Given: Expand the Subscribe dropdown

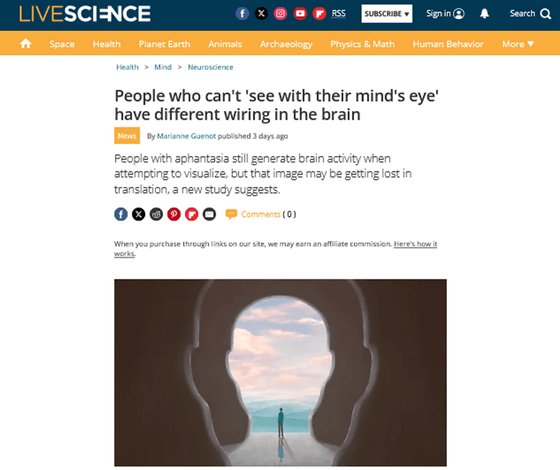Looking at the screenshot, I should pos(387,14).
